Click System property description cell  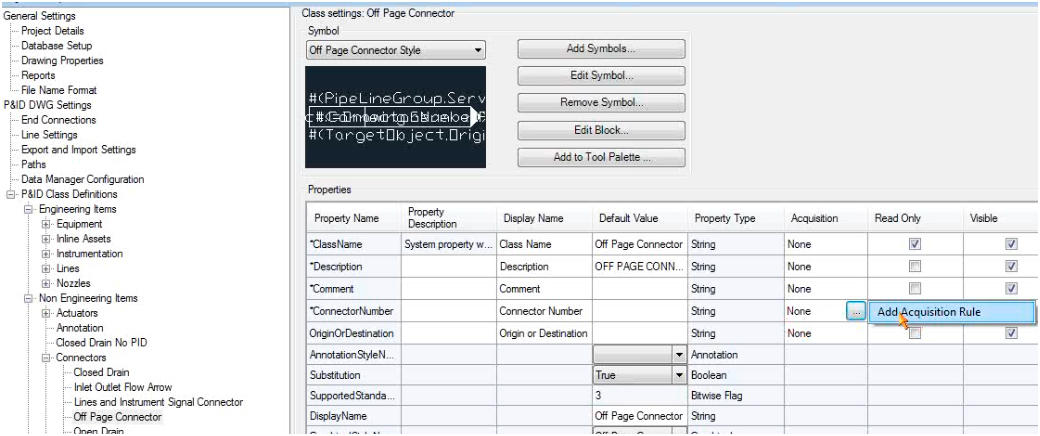[448, 244]
